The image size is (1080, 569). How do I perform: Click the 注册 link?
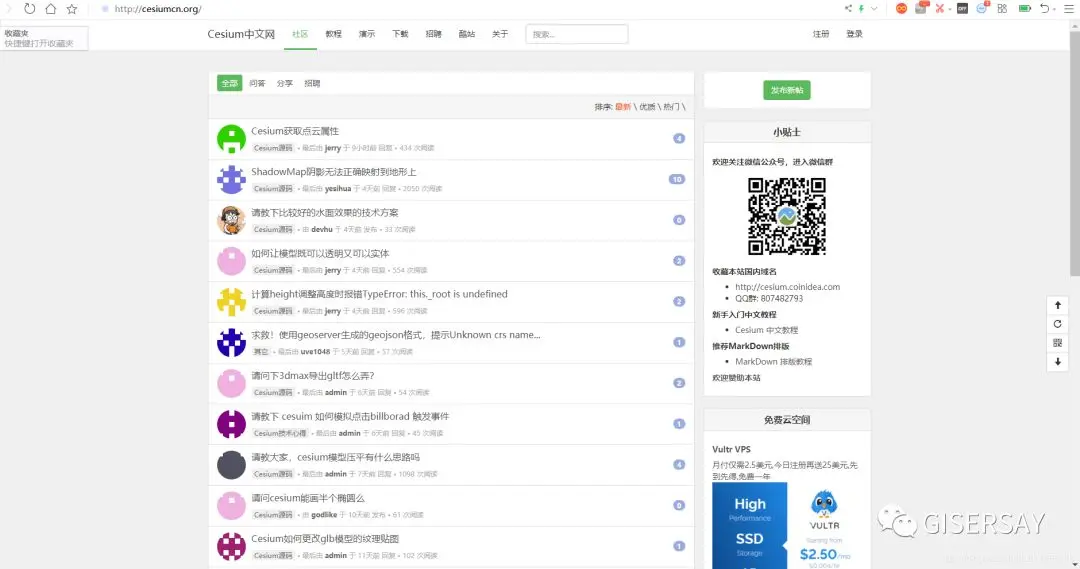pyautogui.click(x=821, y=34)
